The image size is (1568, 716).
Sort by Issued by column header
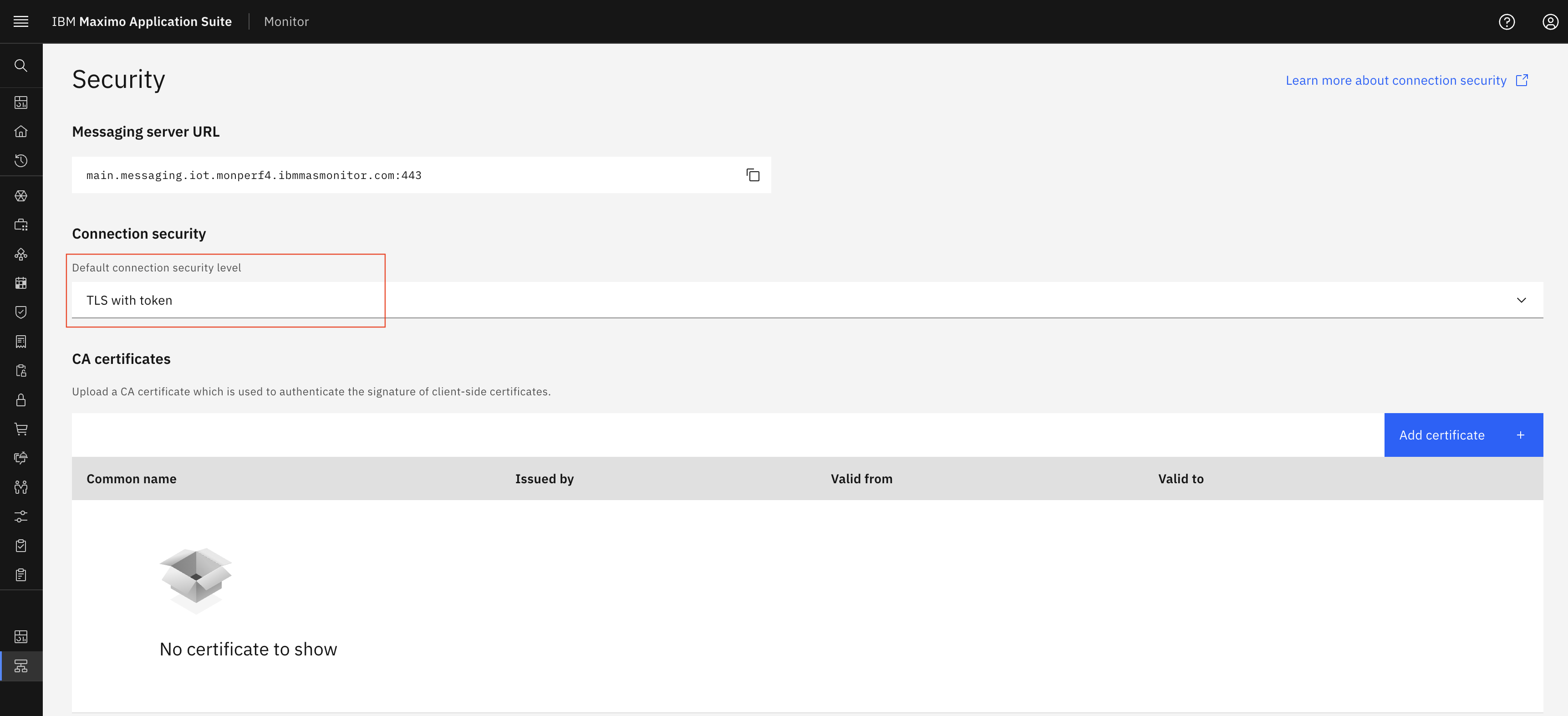(x=544, y=479)
